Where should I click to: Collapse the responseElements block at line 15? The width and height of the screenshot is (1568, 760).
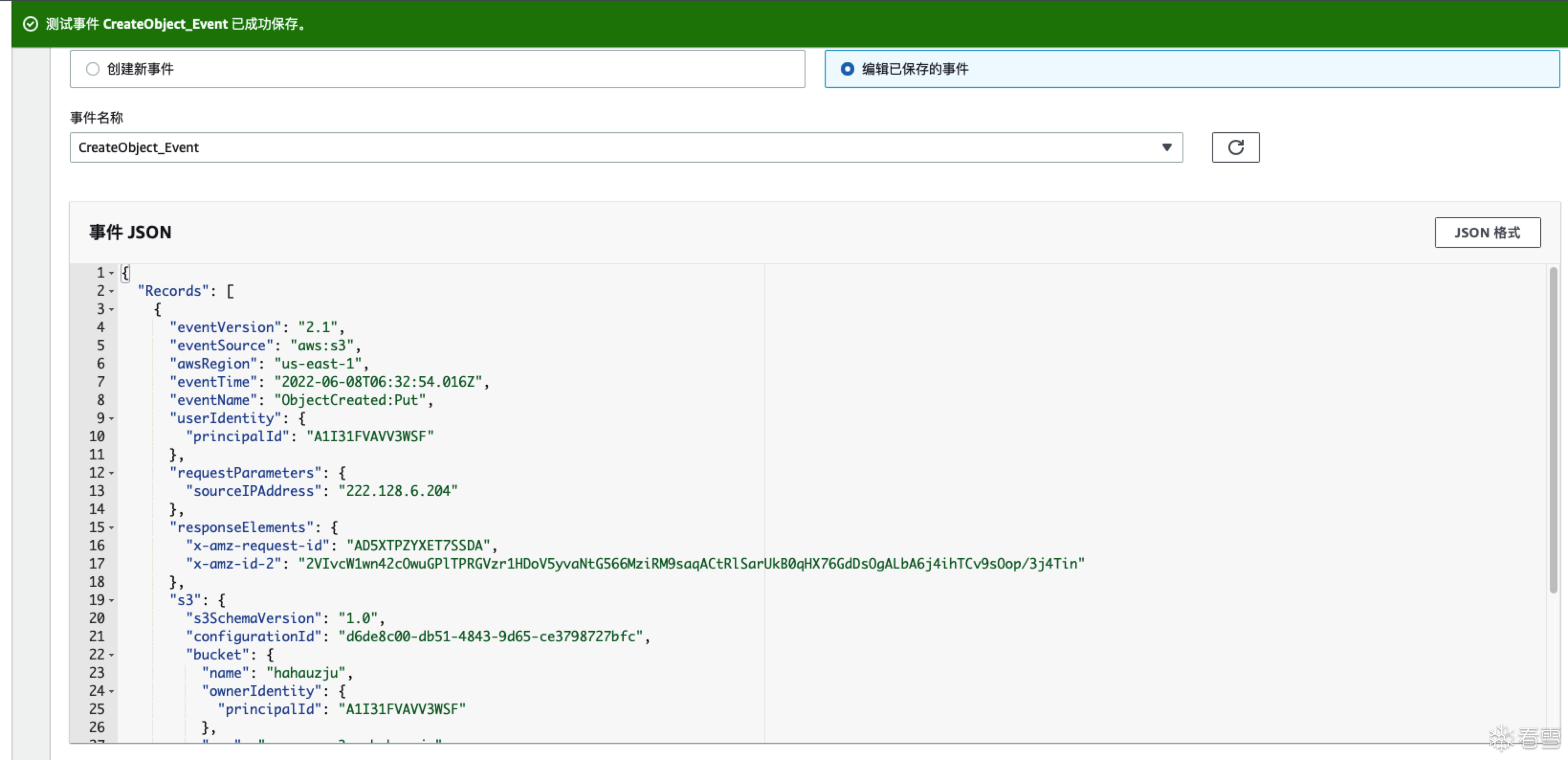point(111,528)
